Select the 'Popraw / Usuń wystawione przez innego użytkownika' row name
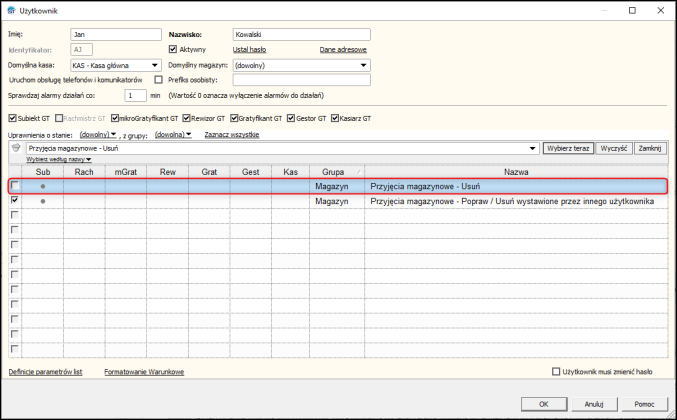This screenshot has width=677, height=420. (512, 201)
